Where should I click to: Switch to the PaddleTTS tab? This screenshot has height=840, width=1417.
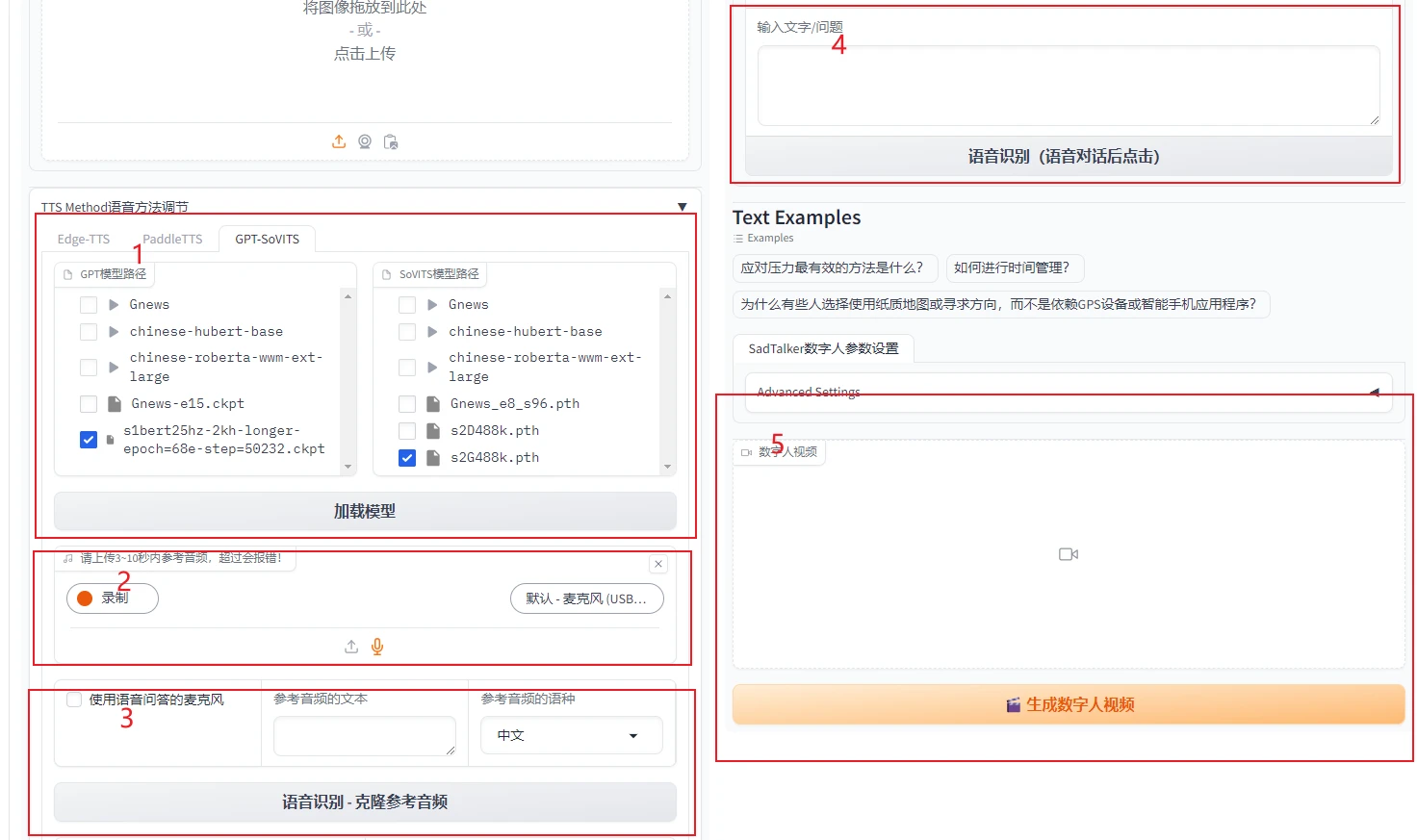(x=172, y=240)
